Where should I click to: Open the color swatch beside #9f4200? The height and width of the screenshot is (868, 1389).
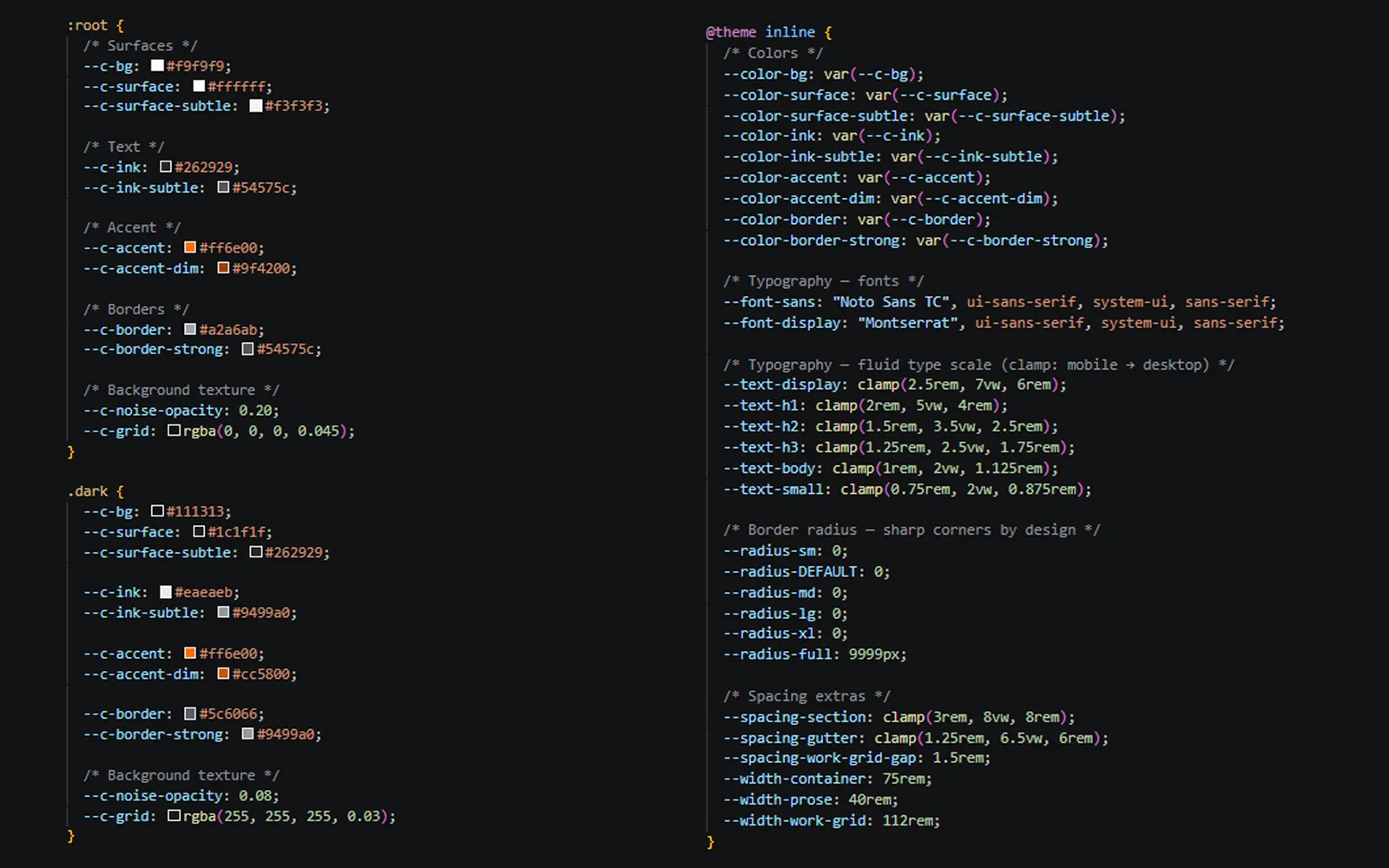click(223, 268)
